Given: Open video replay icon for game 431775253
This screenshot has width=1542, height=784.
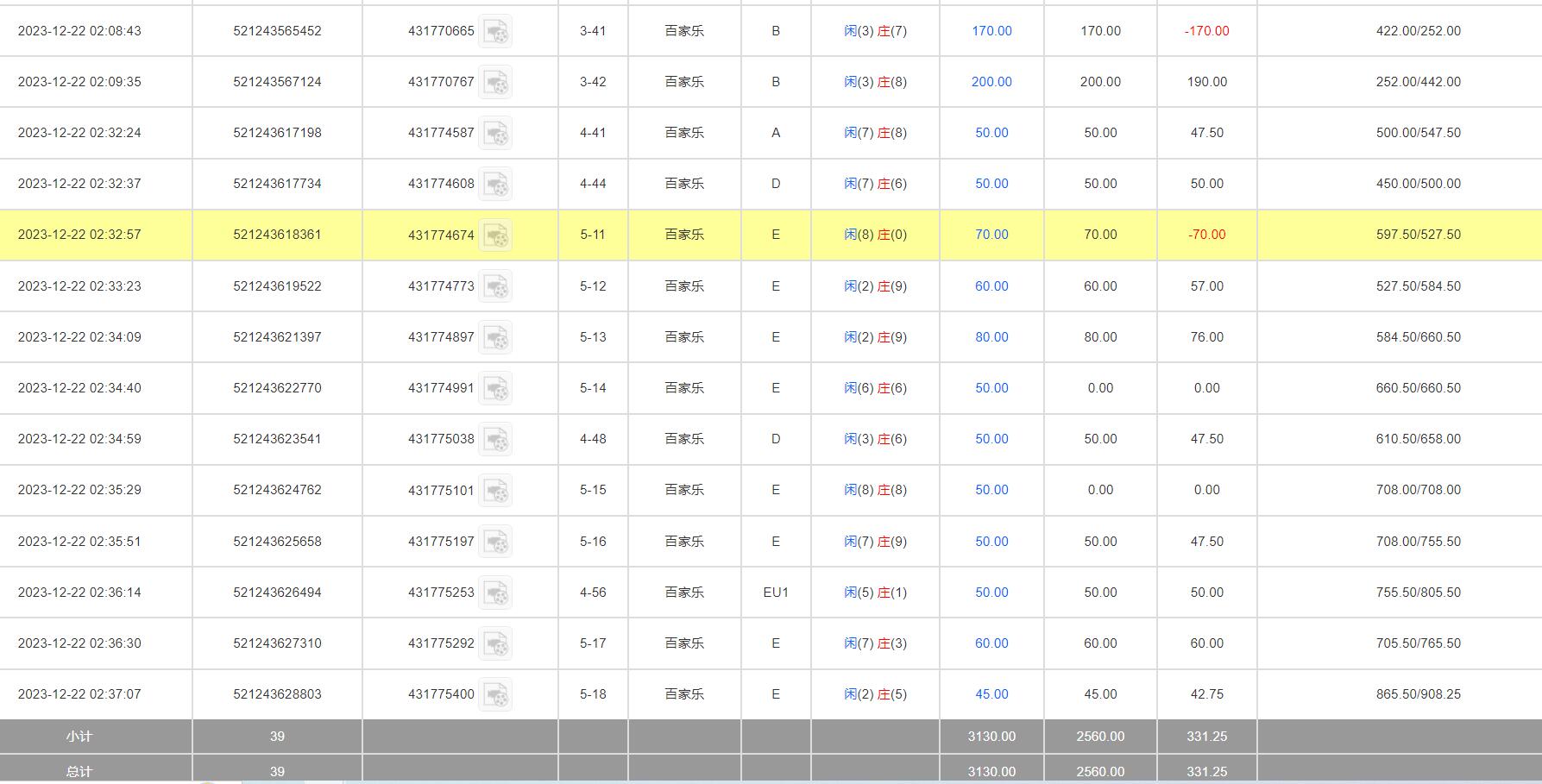Looking at the screenshot, I should coord(495,593).
